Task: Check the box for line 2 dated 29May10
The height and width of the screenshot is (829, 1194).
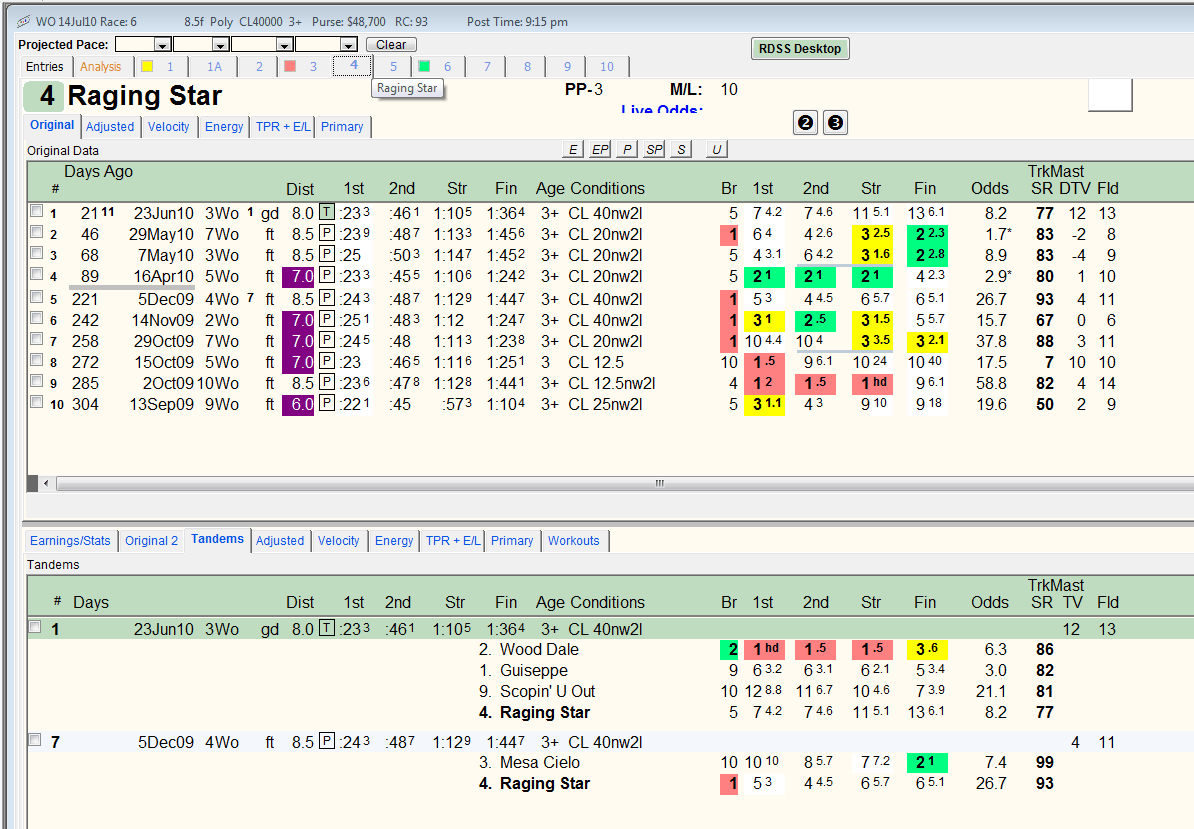Action: point(36,232)
